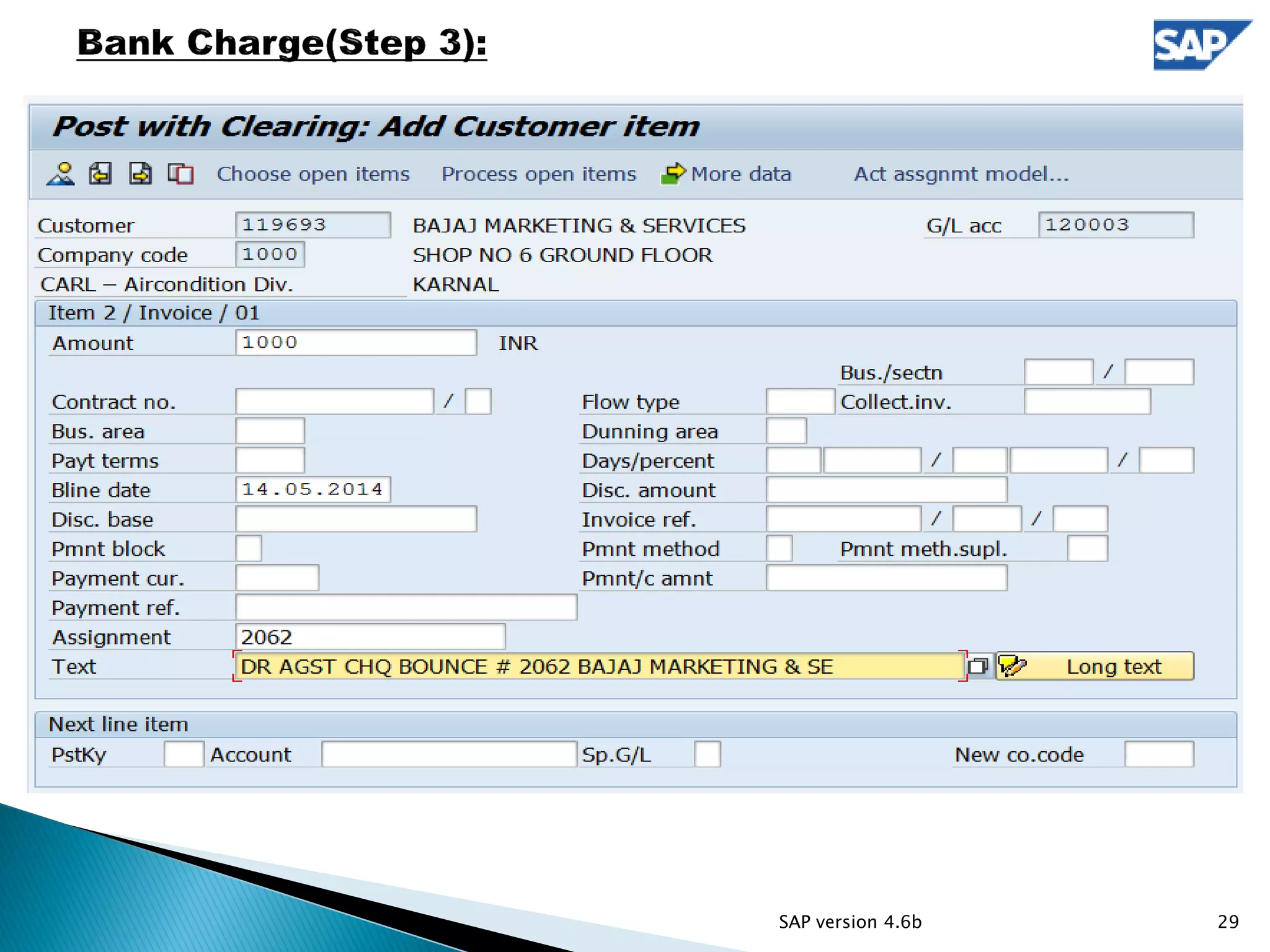Click the Flow type input field
The height and width of the screenshot is (952, 1270).
pos(801,402)
